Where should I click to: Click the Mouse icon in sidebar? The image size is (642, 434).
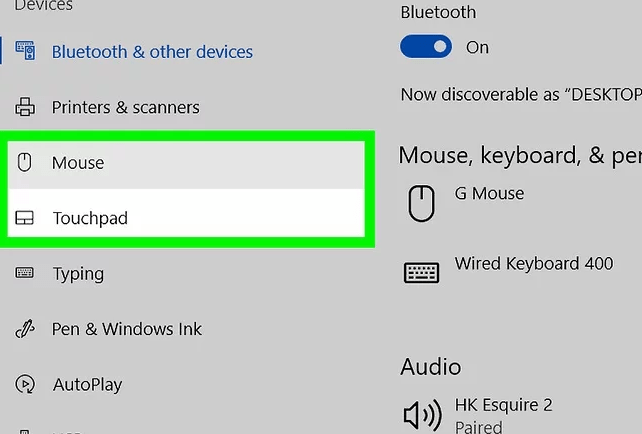point(24,162)
